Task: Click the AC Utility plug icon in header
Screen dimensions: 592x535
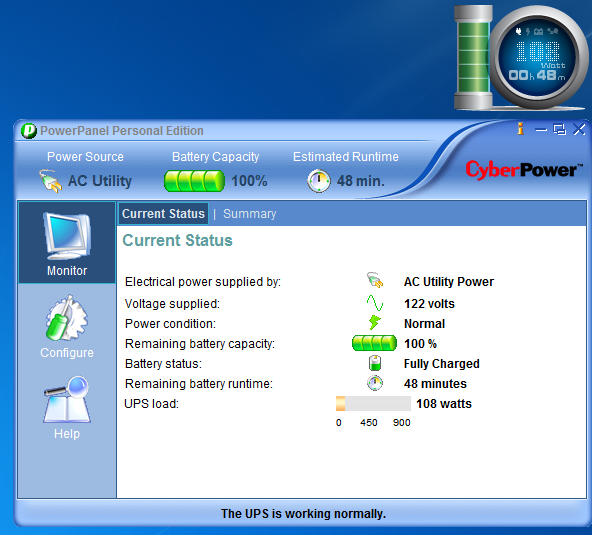Action: 50,181
